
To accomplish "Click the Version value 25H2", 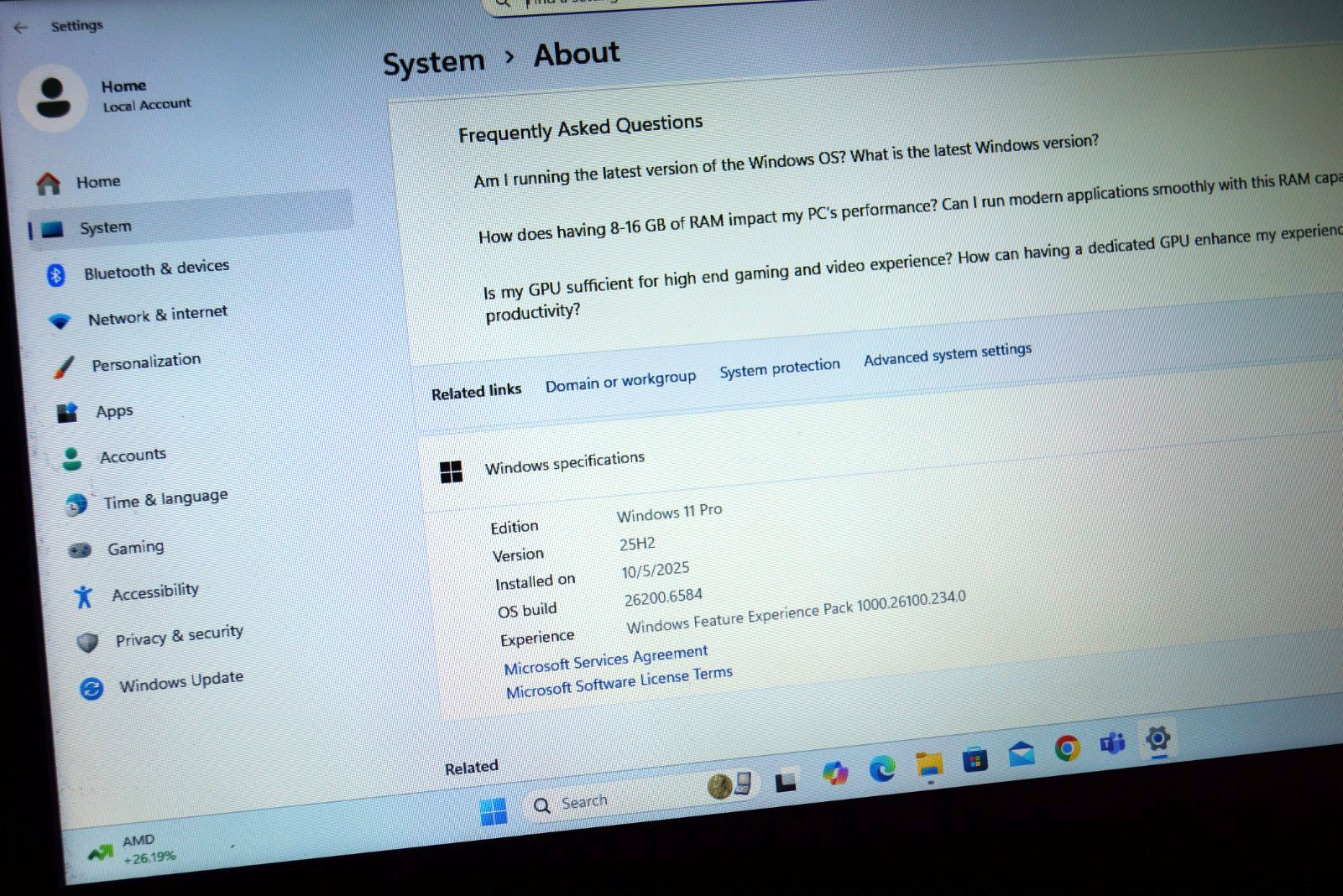I will [637, 544].
